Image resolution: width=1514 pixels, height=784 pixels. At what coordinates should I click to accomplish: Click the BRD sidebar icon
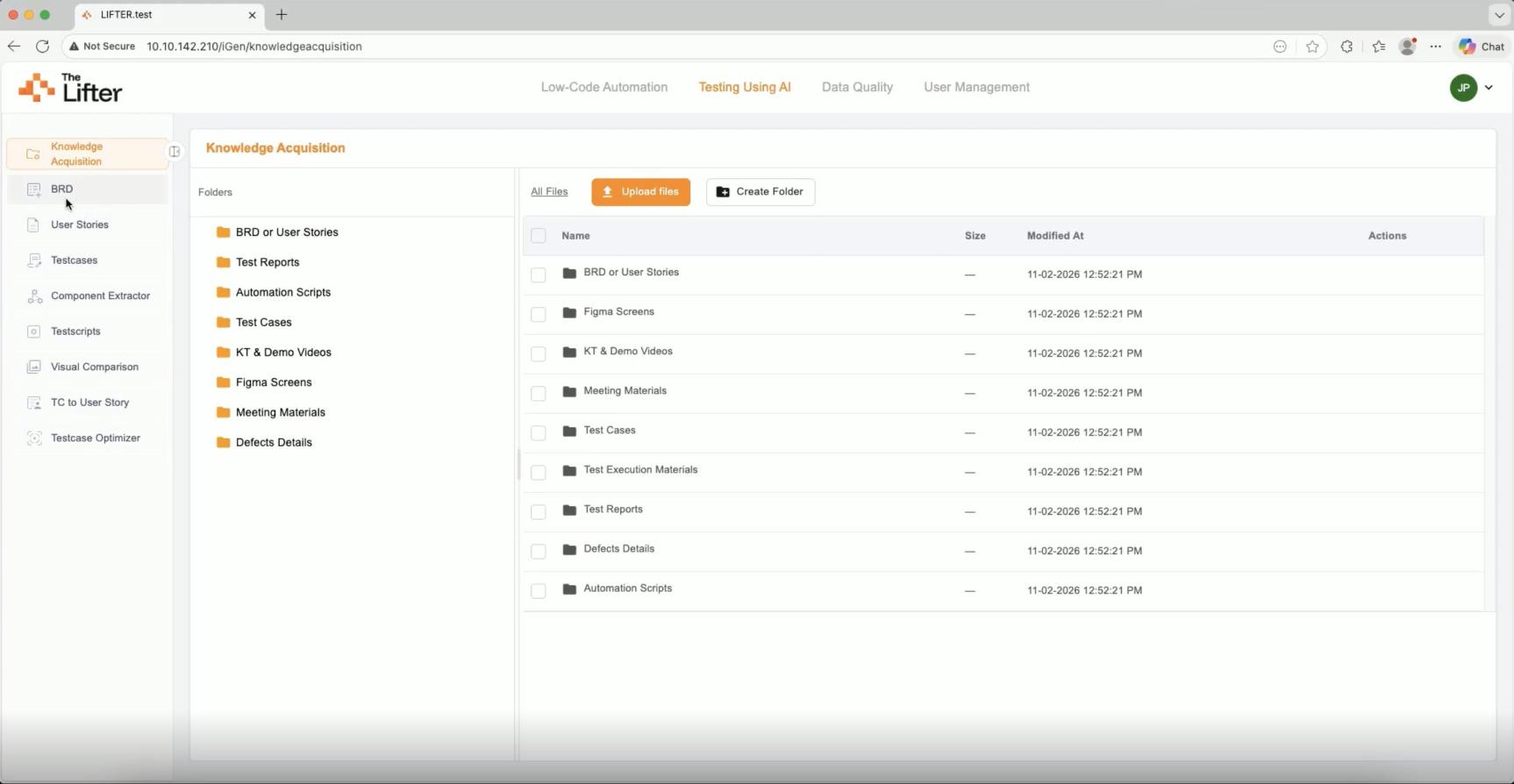pos(34,189)
